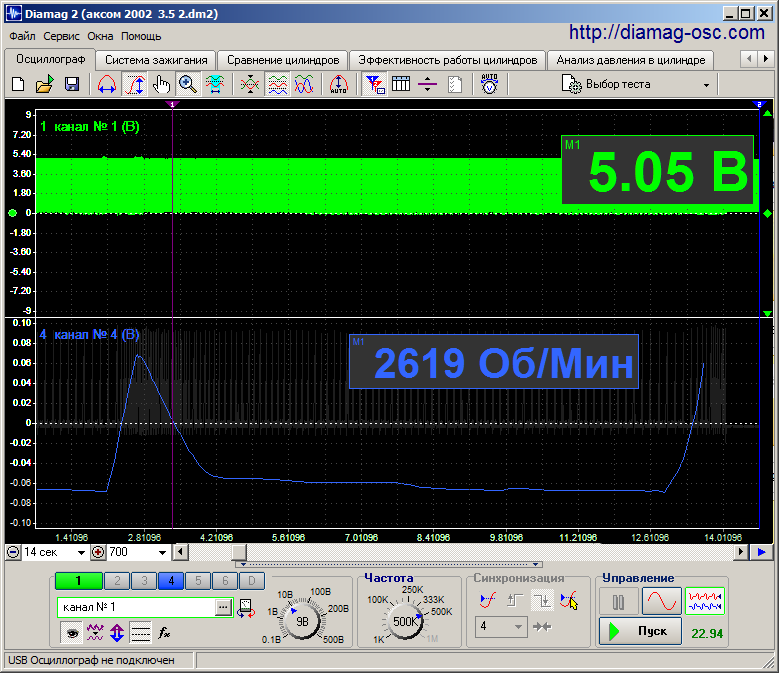The image size is (779, 673).
Task: Click the purple waveform filter icon
Action: (95, 633)
